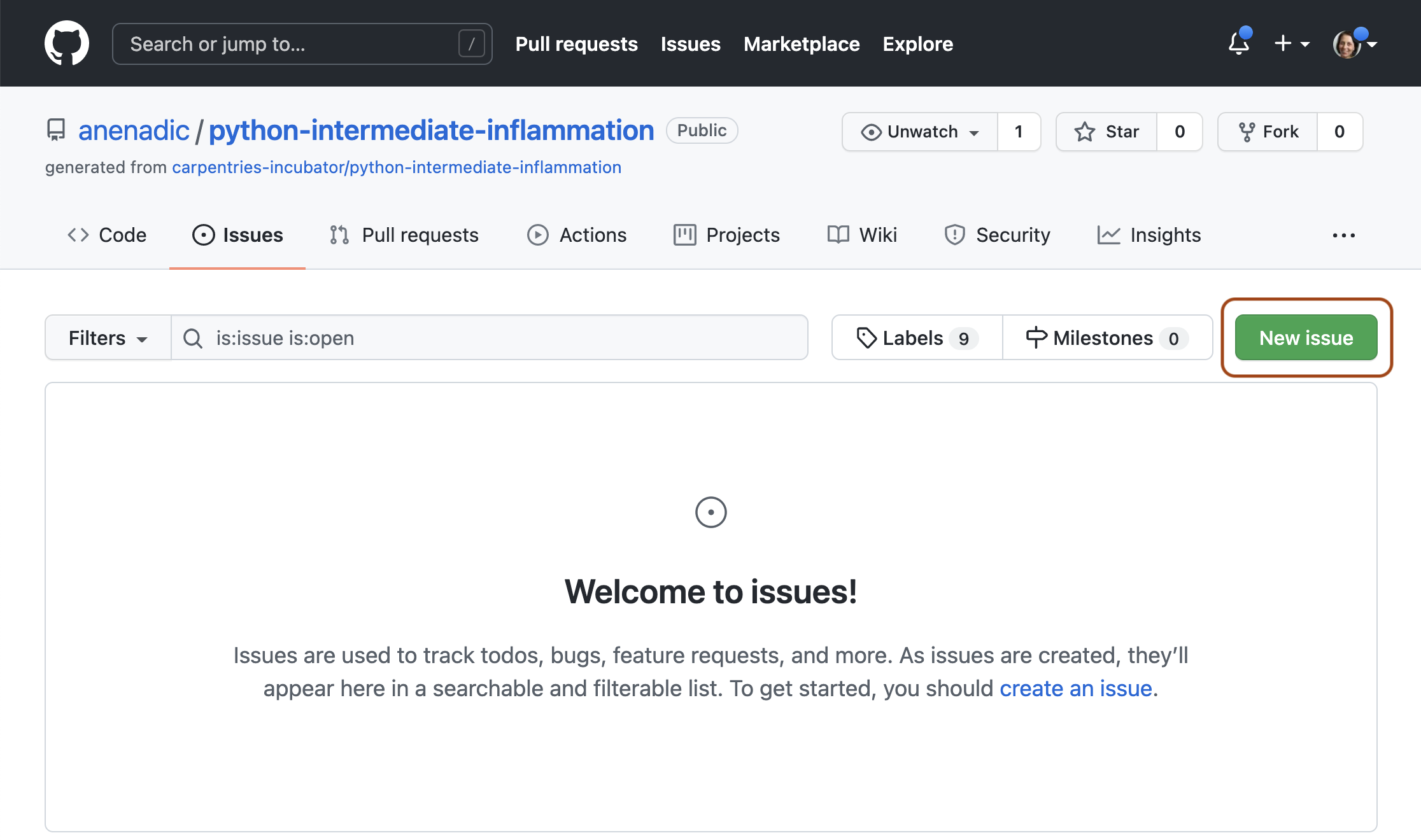Expand the Filters dropdown
This screenshot has width=1421, height=840.
[x=107, y=338]
